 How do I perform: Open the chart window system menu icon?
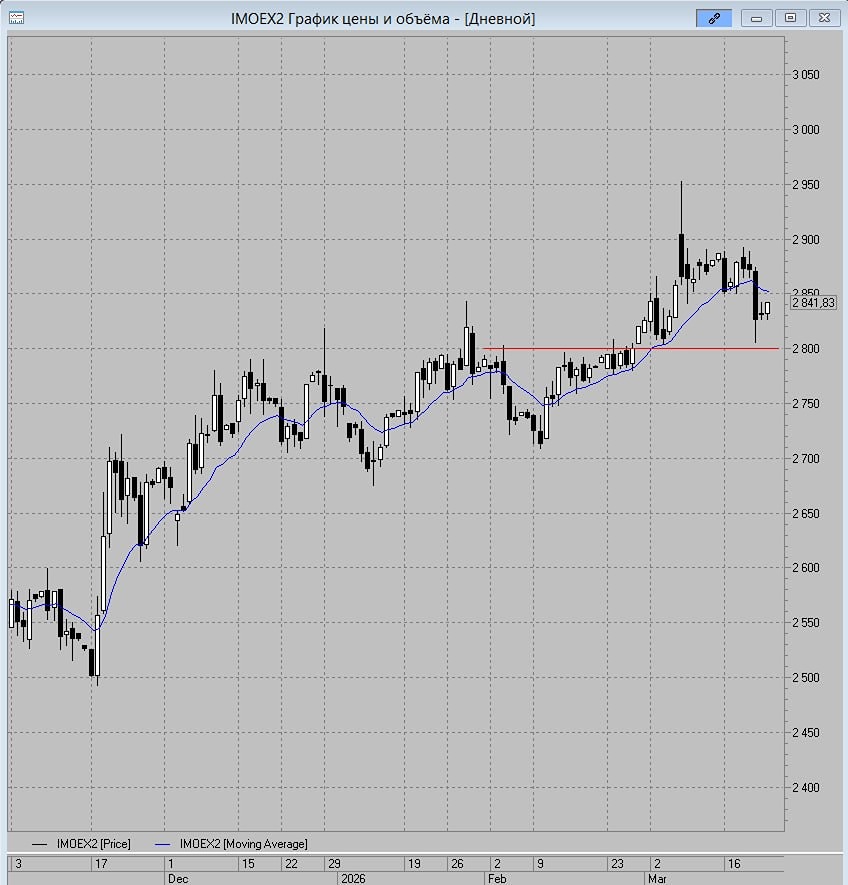[16, 18]
